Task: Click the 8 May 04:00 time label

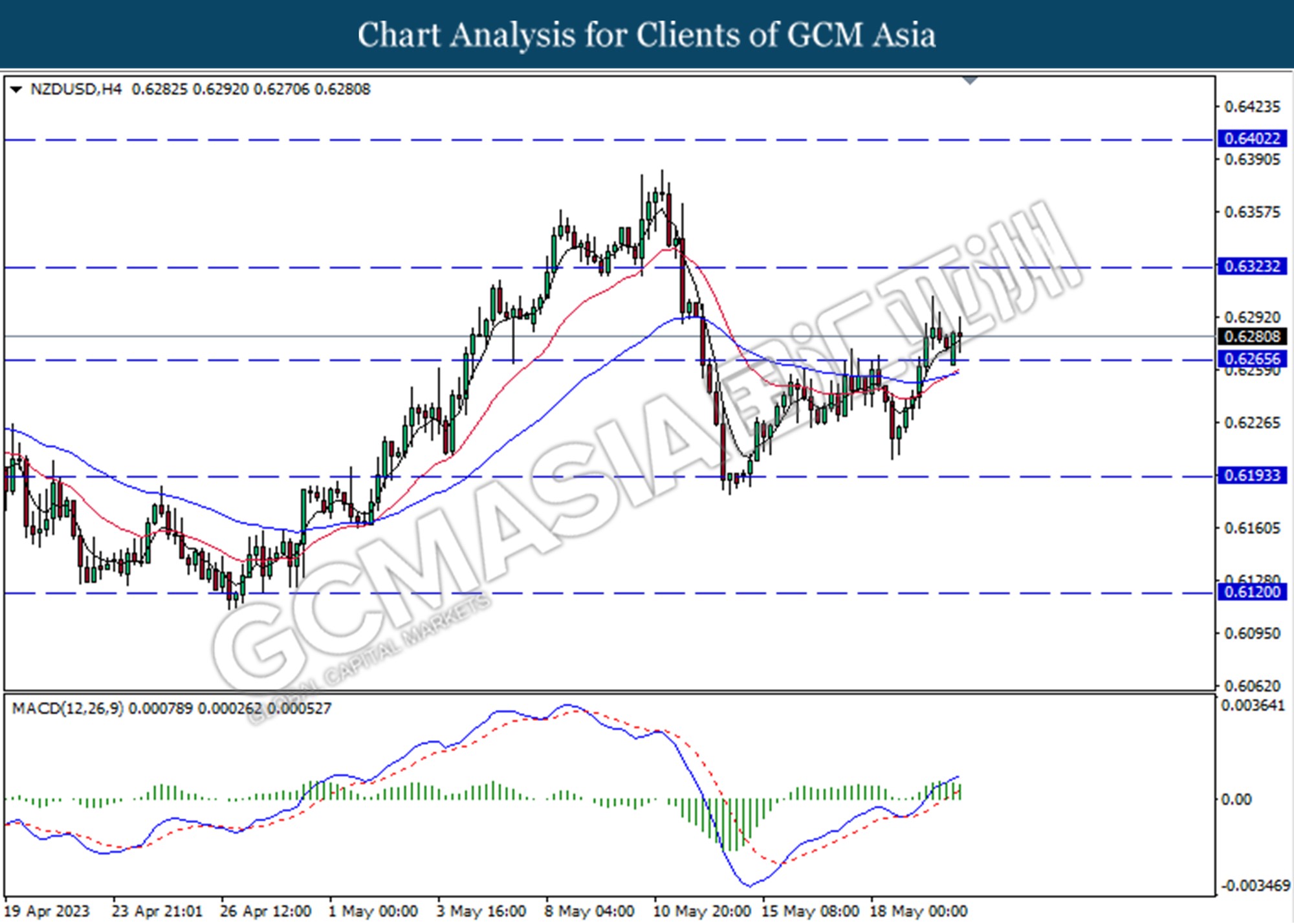Action: click(x=589, y=911)
